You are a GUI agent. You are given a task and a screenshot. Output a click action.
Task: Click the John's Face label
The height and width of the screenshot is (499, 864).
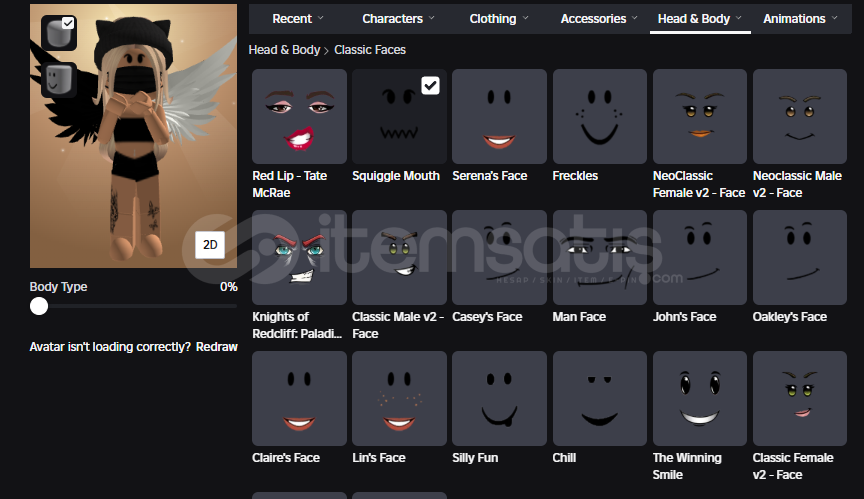tap(684, 317)
